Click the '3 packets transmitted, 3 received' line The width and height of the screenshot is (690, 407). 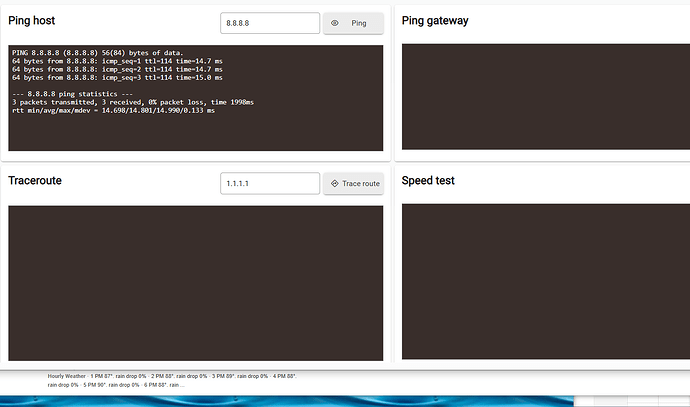point(133,103)
